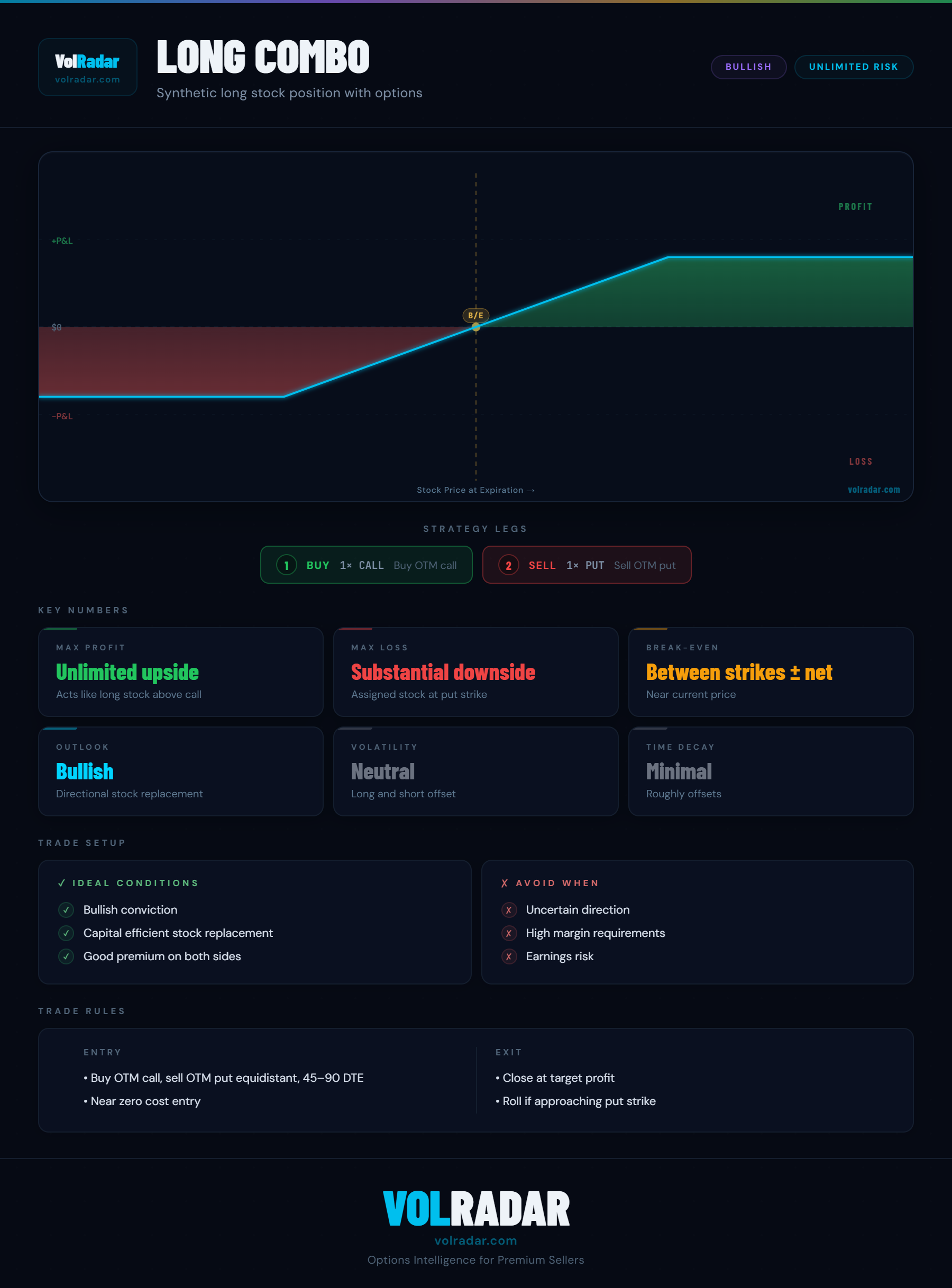Open the volradar.com link in footer
Screen dimensions: 952x1288
(x=475, y=1240)
